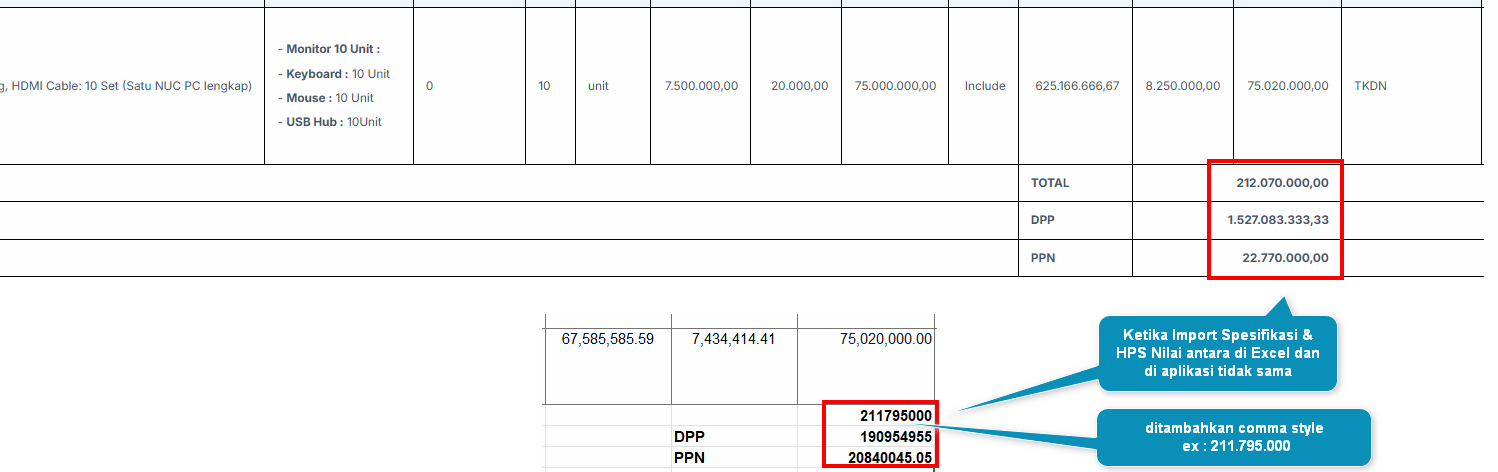Click the TOTAL label in summary
The height and width of the screenshot is (472, 1498).
click(x=1050, y=183)
